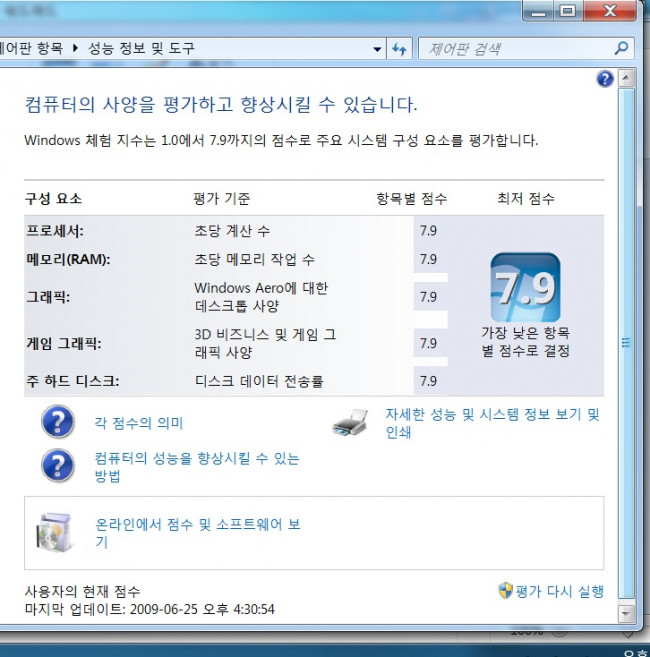Image resolution: width=650 pixels, height=657 pixels.
Task: Minimize the window
Action: click(539, 10)
